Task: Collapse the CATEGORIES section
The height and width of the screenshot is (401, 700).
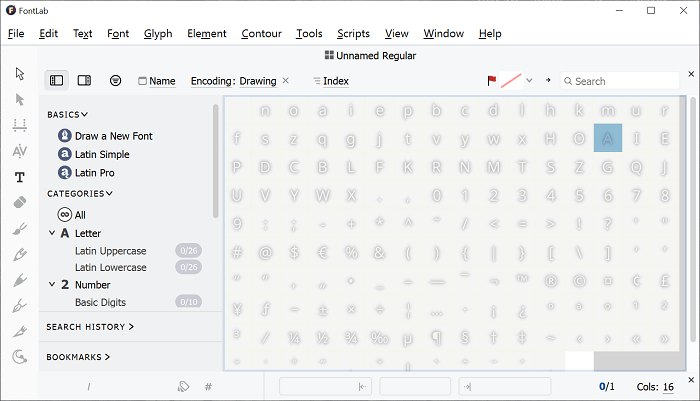Action: click(x=80, y=193)
